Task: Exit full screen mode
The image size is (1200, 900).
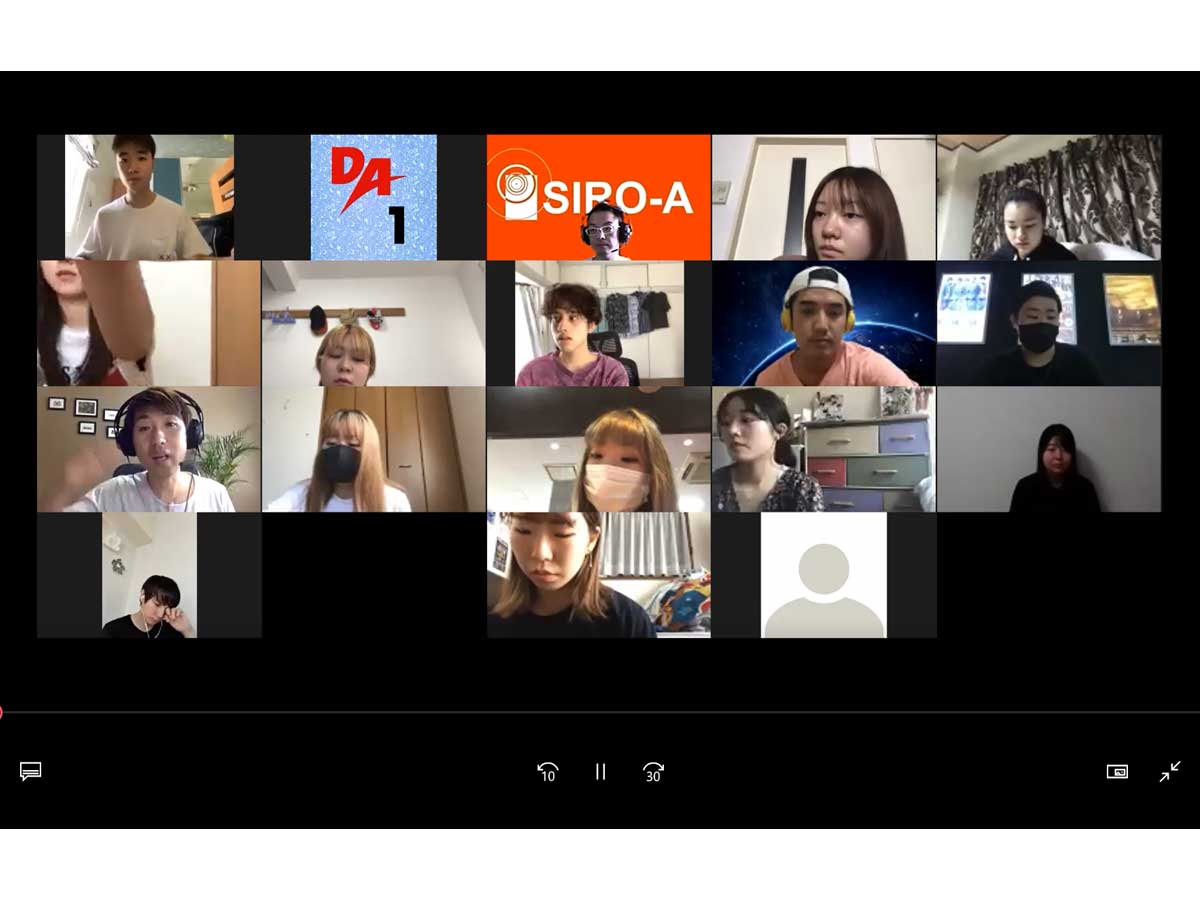Action: click(x=1170, y=771)
